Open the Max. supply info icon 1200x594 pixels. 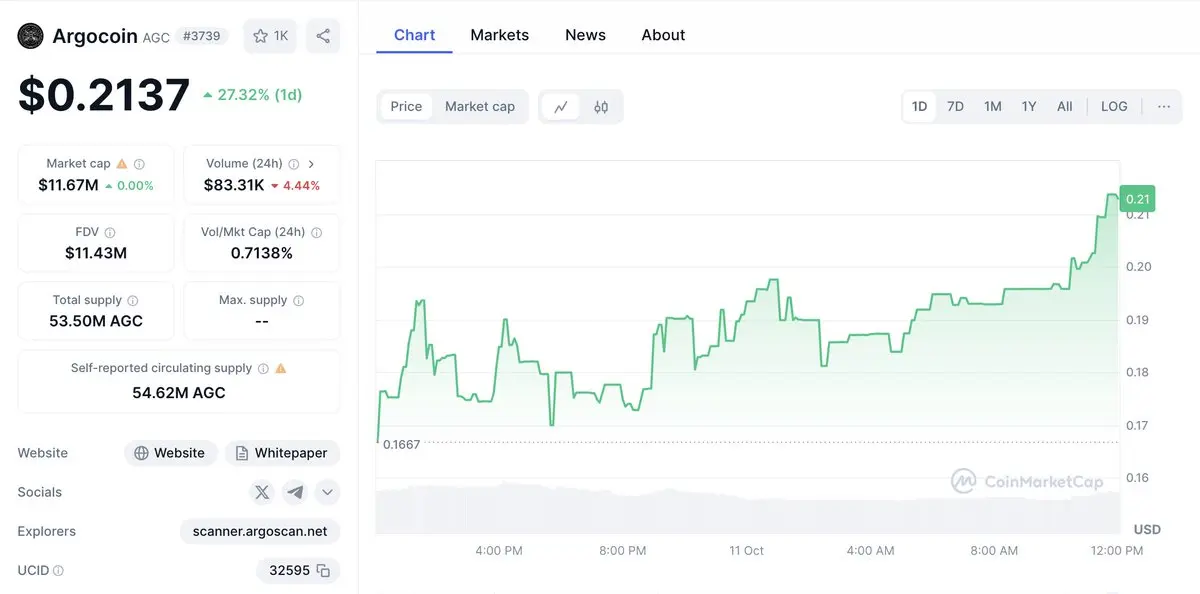coord(299,300)
